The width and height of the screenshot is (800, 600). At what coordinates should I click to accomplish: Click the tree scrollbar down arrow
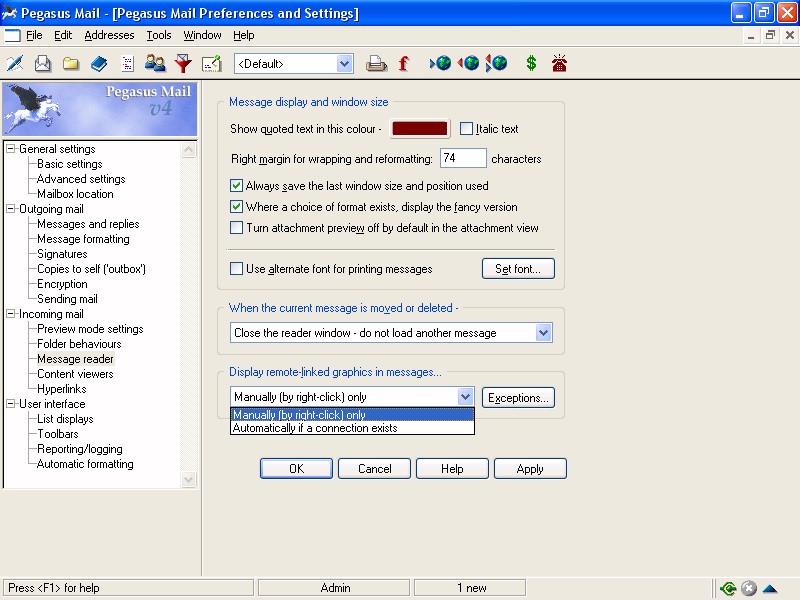189,480
